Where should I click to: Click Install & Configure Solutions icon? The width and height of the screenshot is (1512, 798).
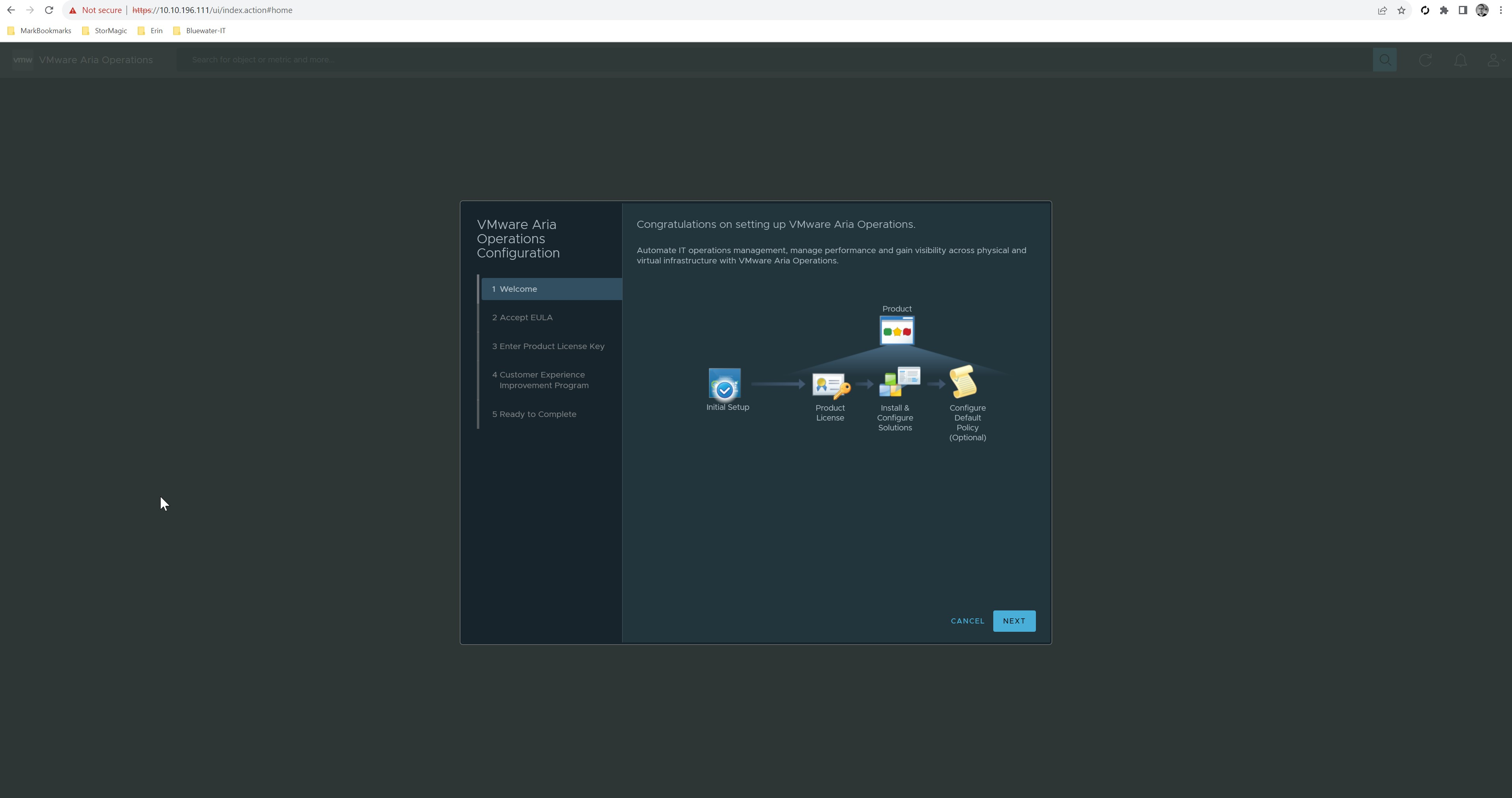[x=899, y=382]
